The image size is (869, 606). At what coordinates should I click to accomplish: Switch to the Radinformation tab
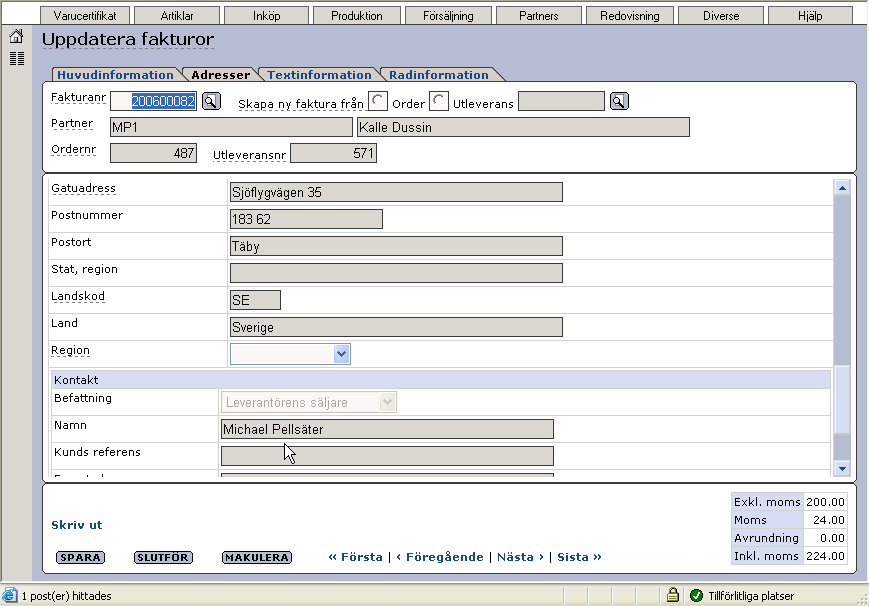point(439,75)
